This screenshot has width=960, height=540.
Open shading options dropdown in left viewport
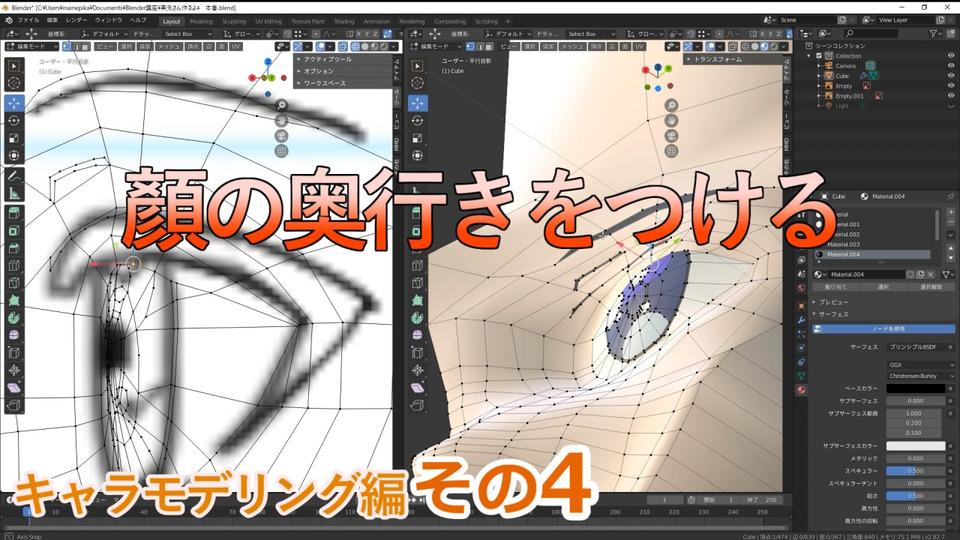tap(396, 47)
